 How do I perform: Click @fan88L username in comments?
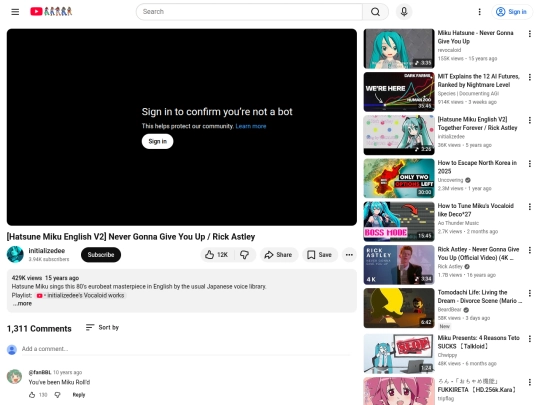pyautogui.click(x=40, y=372)
